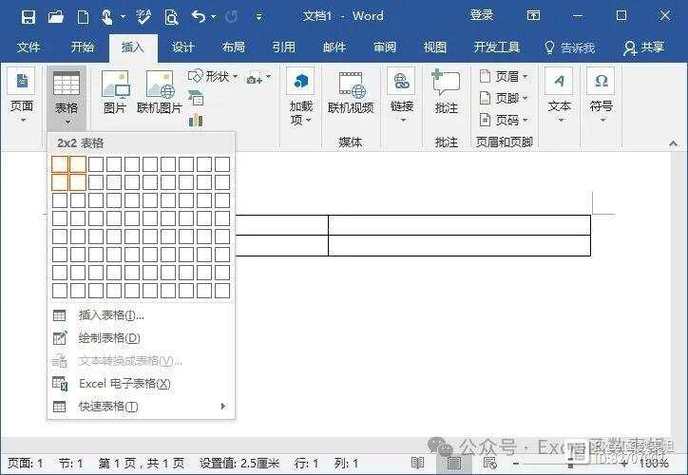688x475 pixels.
Task: Share the document with 共享
Action: [x=644, y=47]
